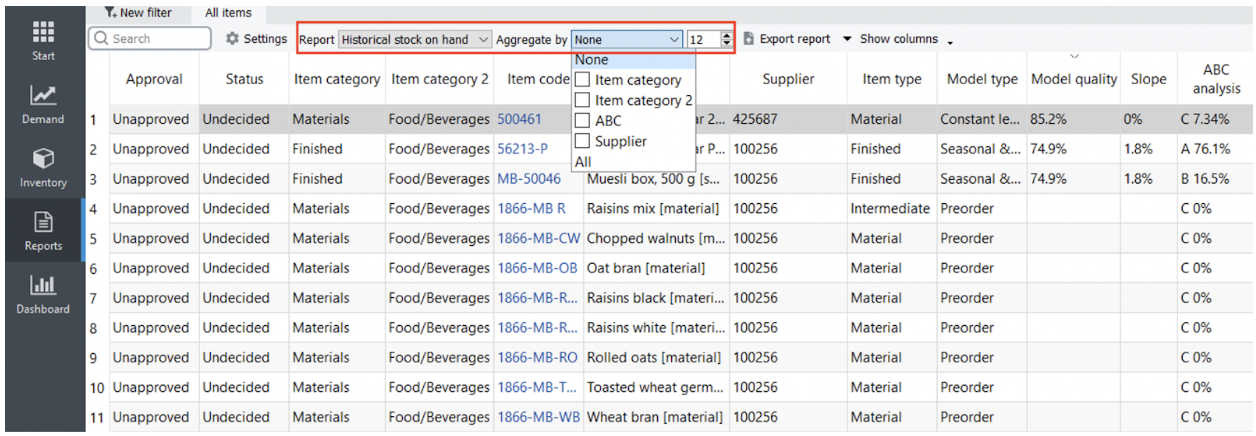Tick the Supplier checkbox in dropdown
The width and height of the screenshot is (1256, 436).
[582, 142]
